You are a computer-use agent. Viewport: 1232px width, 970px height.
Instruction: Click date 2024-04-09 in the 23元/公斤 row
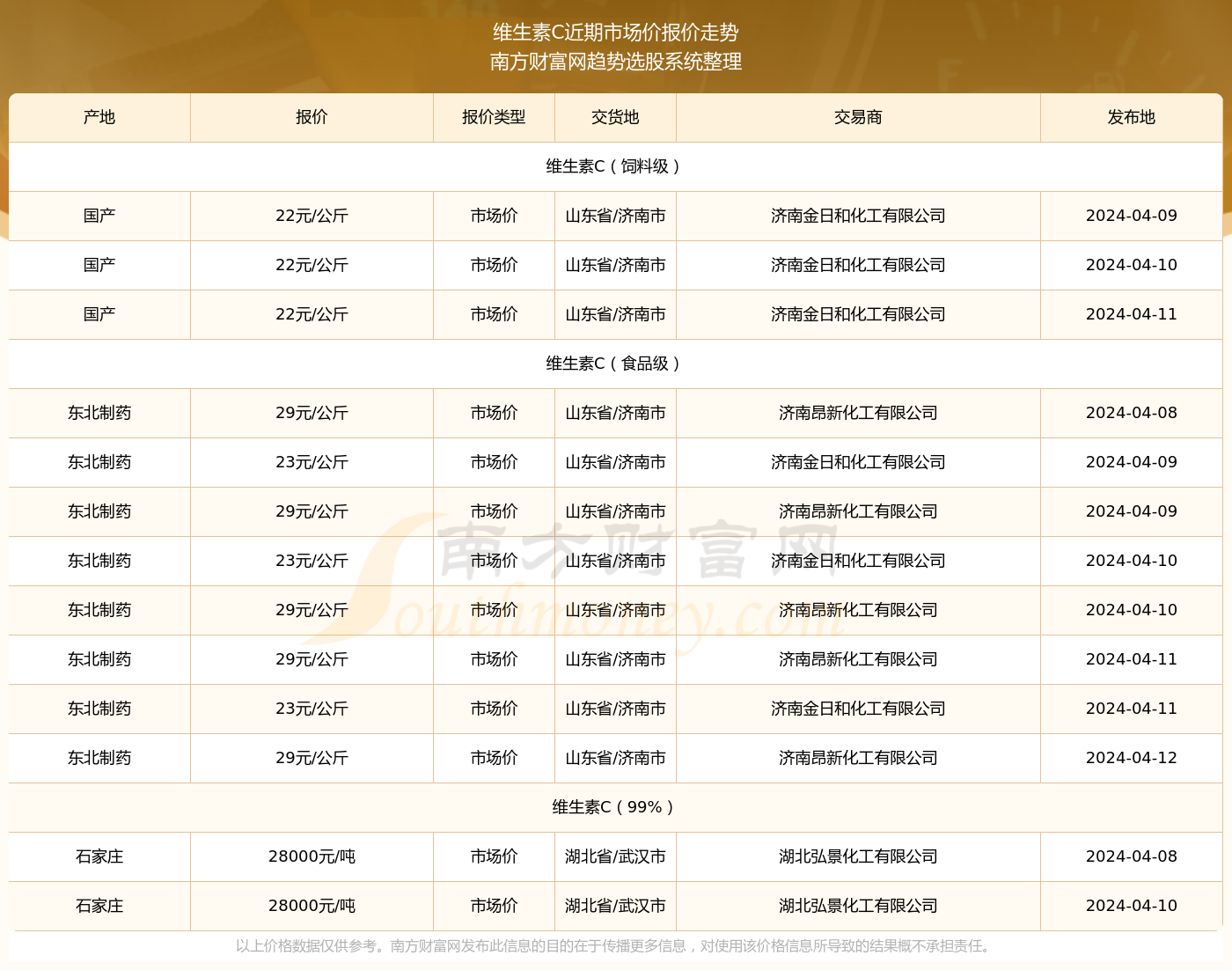coord(1132,462)
